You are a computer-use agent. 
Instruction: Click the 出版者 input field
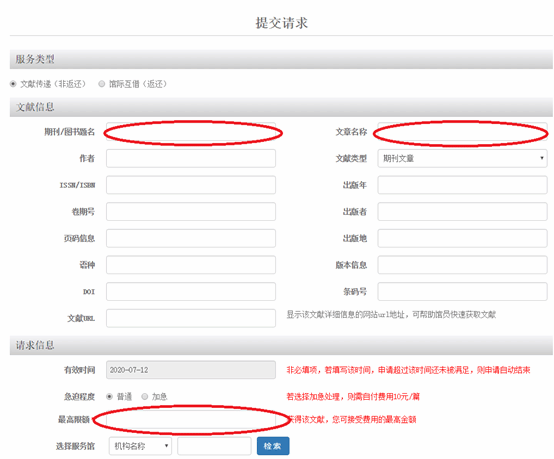pos(462,212)
